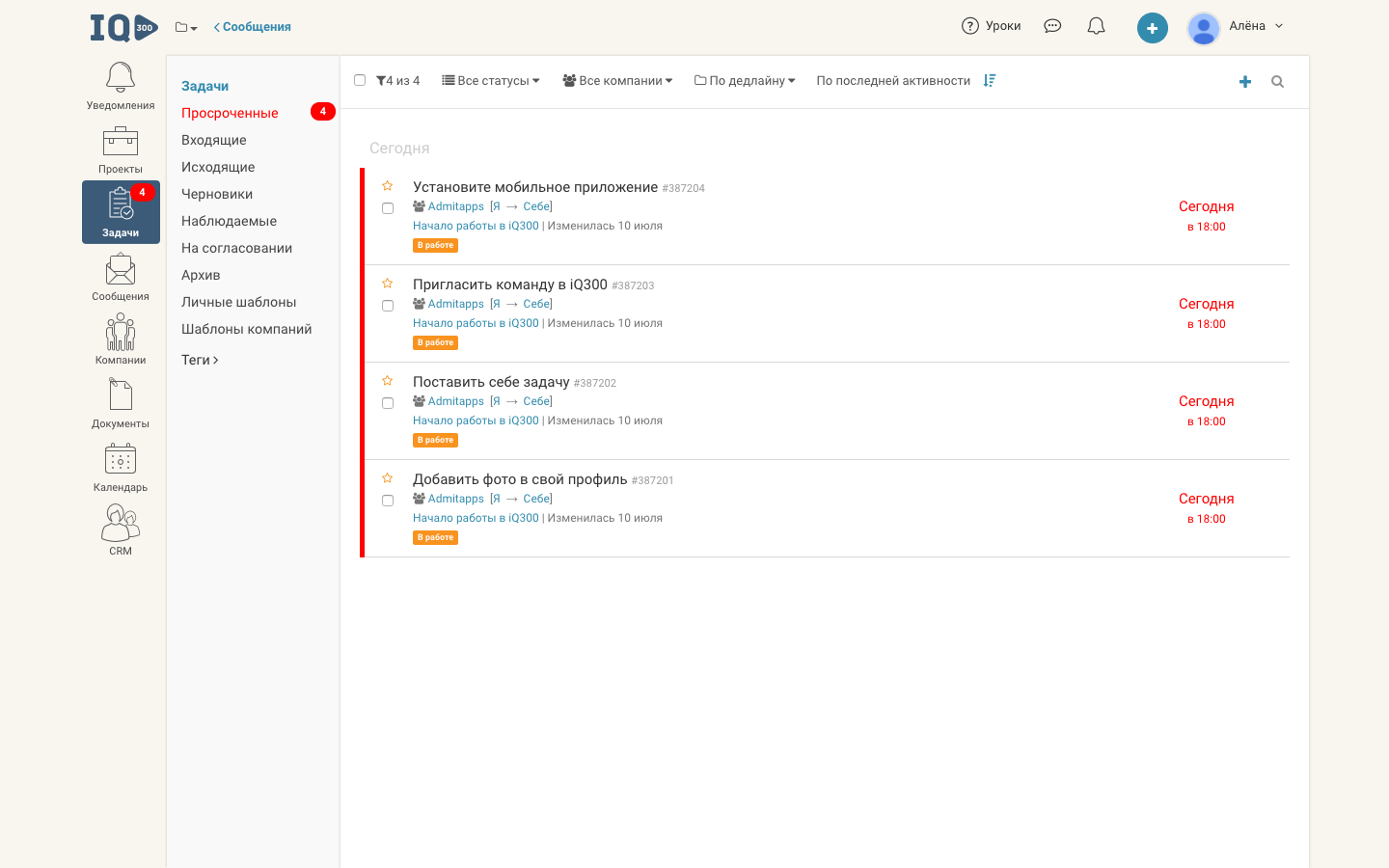Open the Notifications sidebar icon
The width and height of the screenshot is (1389, 868).
point(121,86)
